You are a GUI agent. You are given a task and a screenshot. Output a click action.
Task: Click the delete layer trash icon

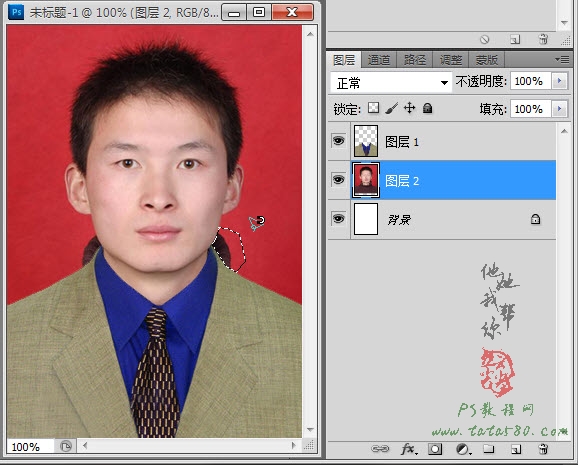pyautogui.click(x=543, y=449)
